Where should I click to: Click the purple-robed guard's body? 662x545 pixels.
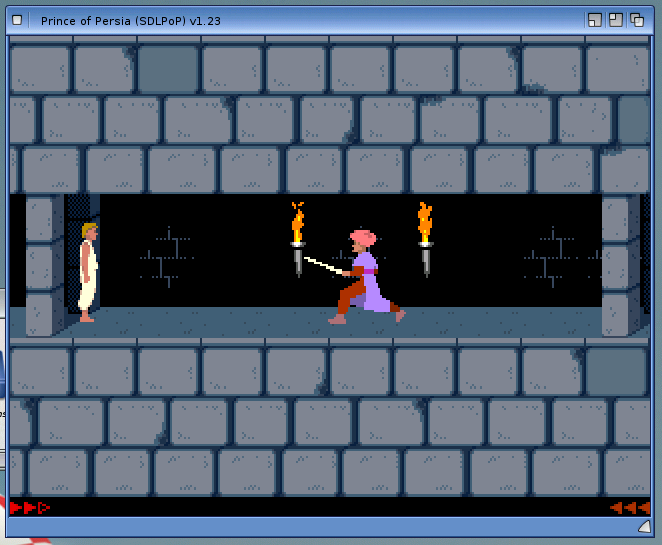pos(372,285)
